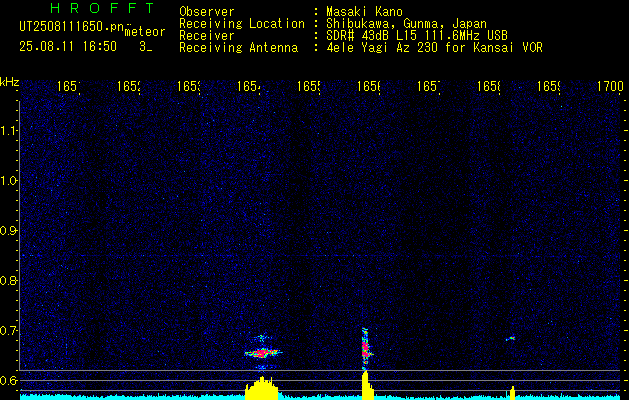This screenshot has height=400, width=629.
Task: Click the 'Receiver' field label
Action: (x=207, y=36)
